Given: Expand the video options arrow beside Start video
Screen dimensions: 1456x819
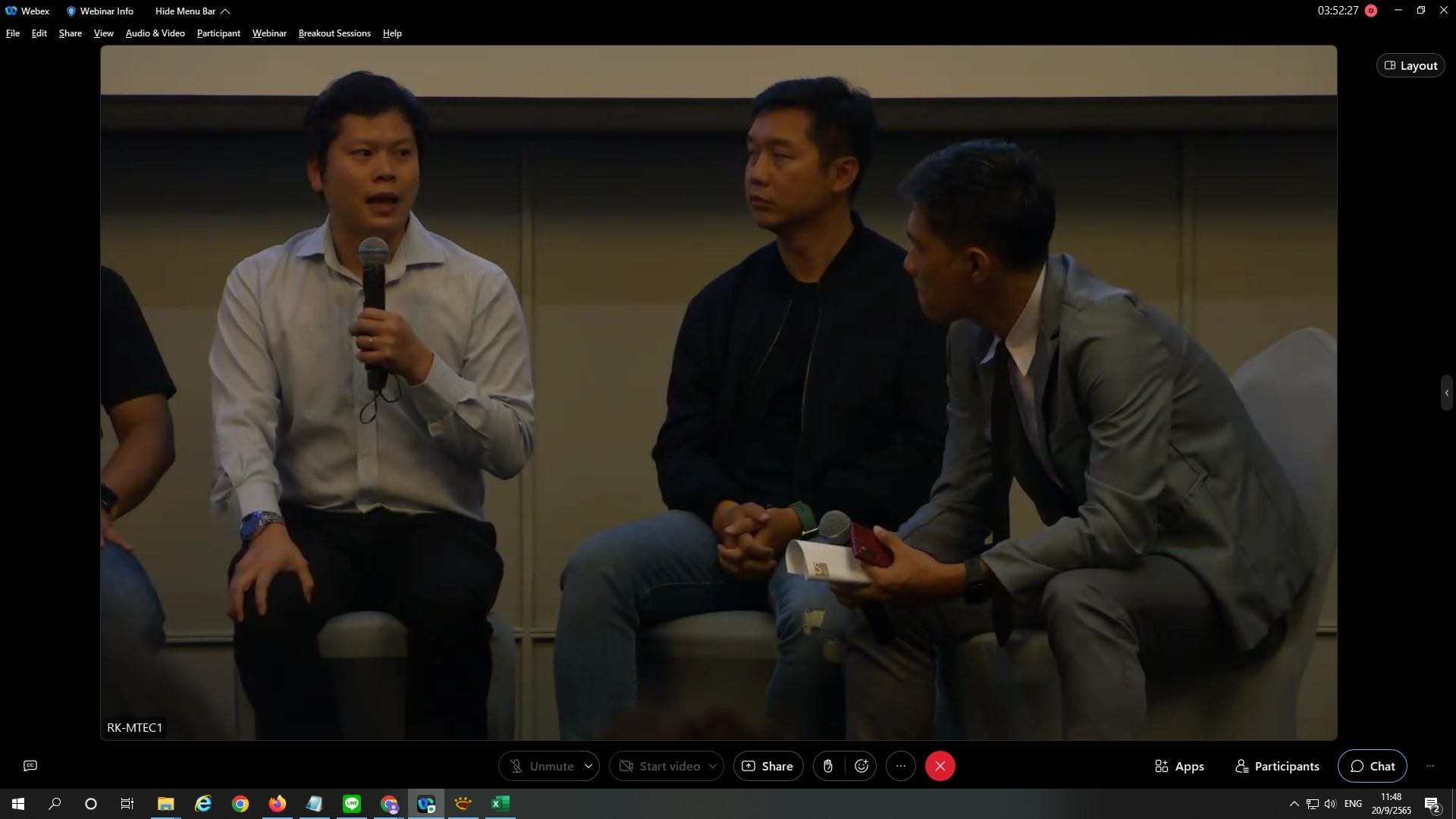Looking at the screenshot, I should [713, 766].
